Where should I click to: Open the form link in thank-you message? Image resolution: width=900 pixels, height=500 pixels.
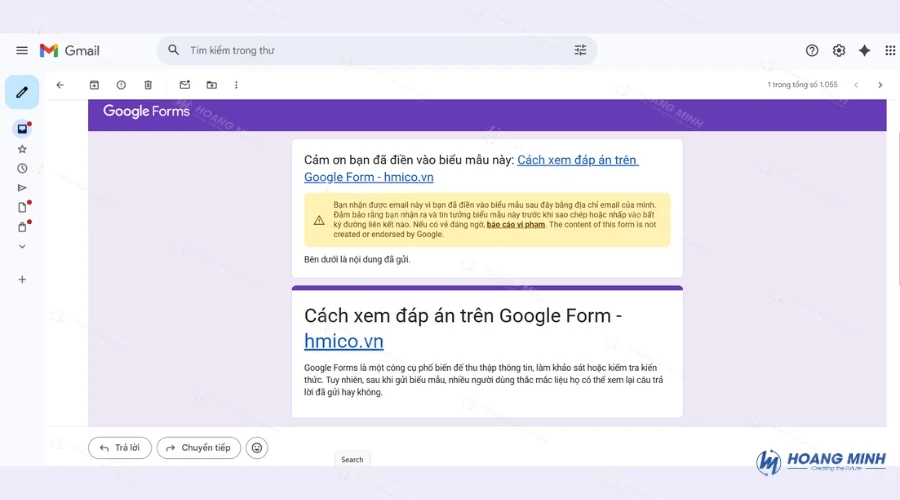pos(471,168)
